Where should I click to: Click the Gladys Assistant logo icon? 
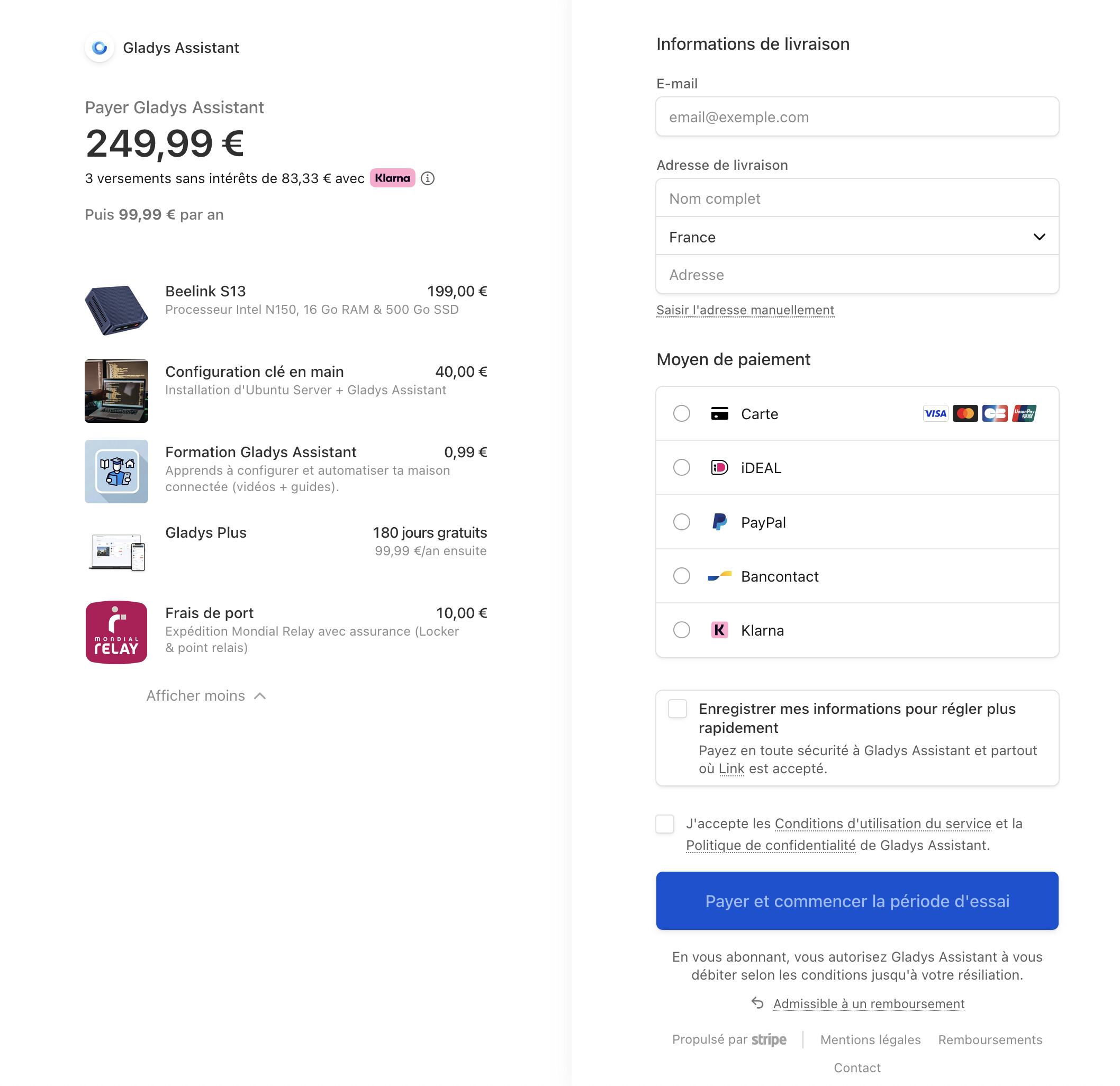pyautogui.click(x=100, y=48)
